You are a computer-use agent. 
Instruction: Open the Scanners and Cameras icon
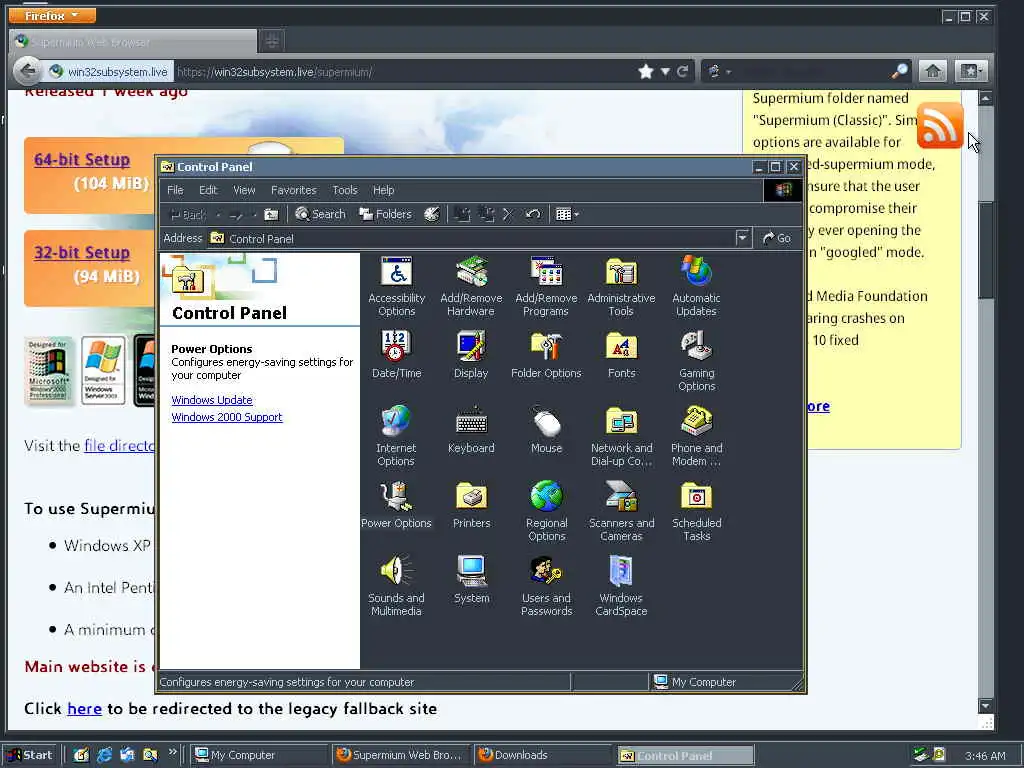pos(621,511)
